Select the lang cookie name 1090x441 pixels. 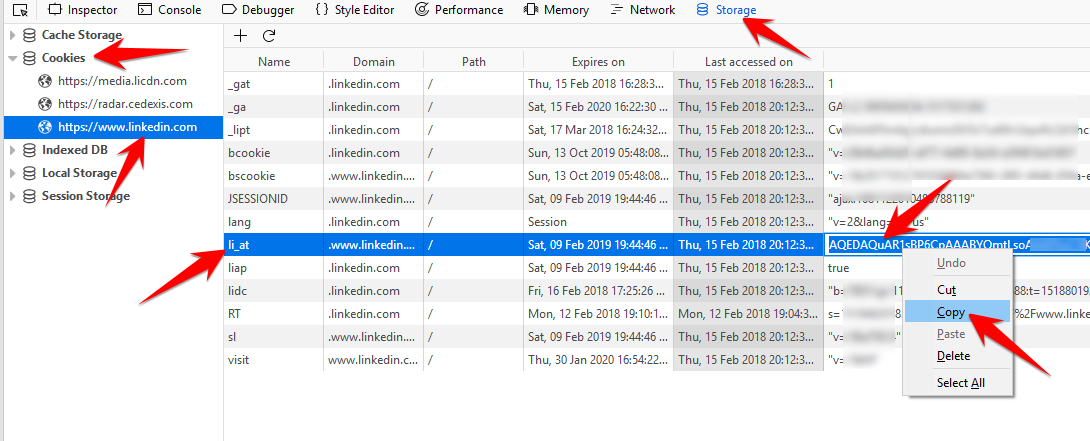pyautogui.click(x=239, y=222)
